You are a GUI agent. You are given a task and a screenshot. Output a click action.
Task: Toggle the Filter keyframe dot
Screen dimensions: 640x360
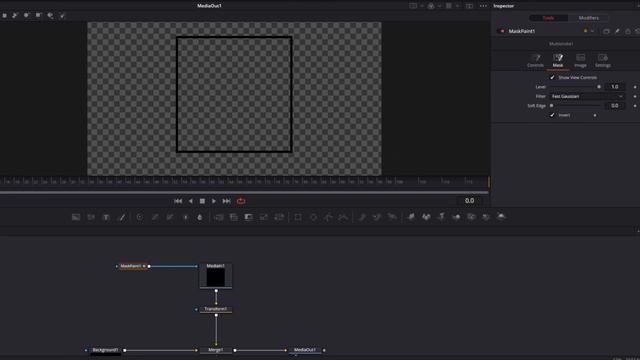[635, 96]
